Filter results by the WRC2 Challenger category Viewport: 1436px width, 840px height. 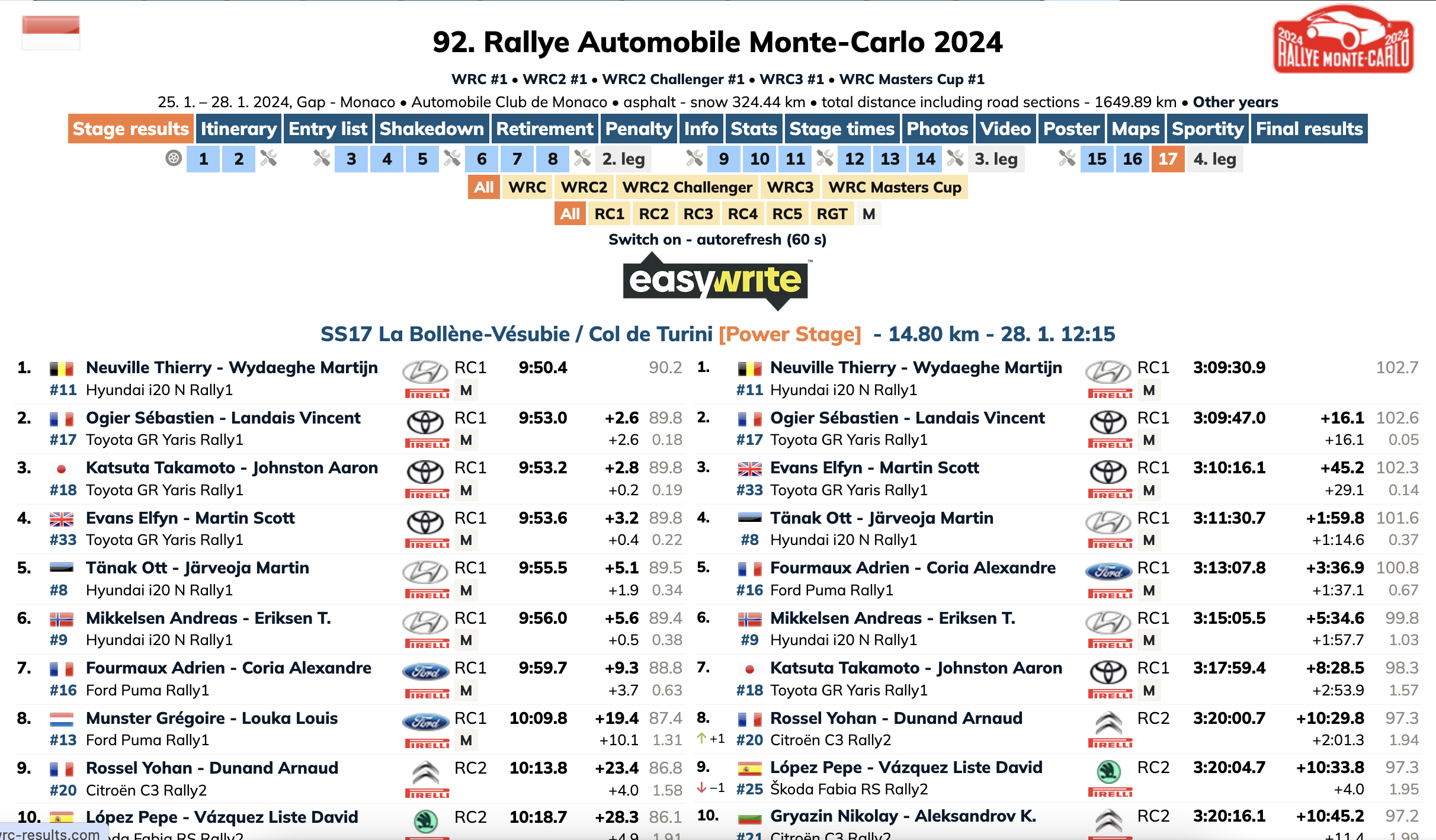click(x=687, y=187)
